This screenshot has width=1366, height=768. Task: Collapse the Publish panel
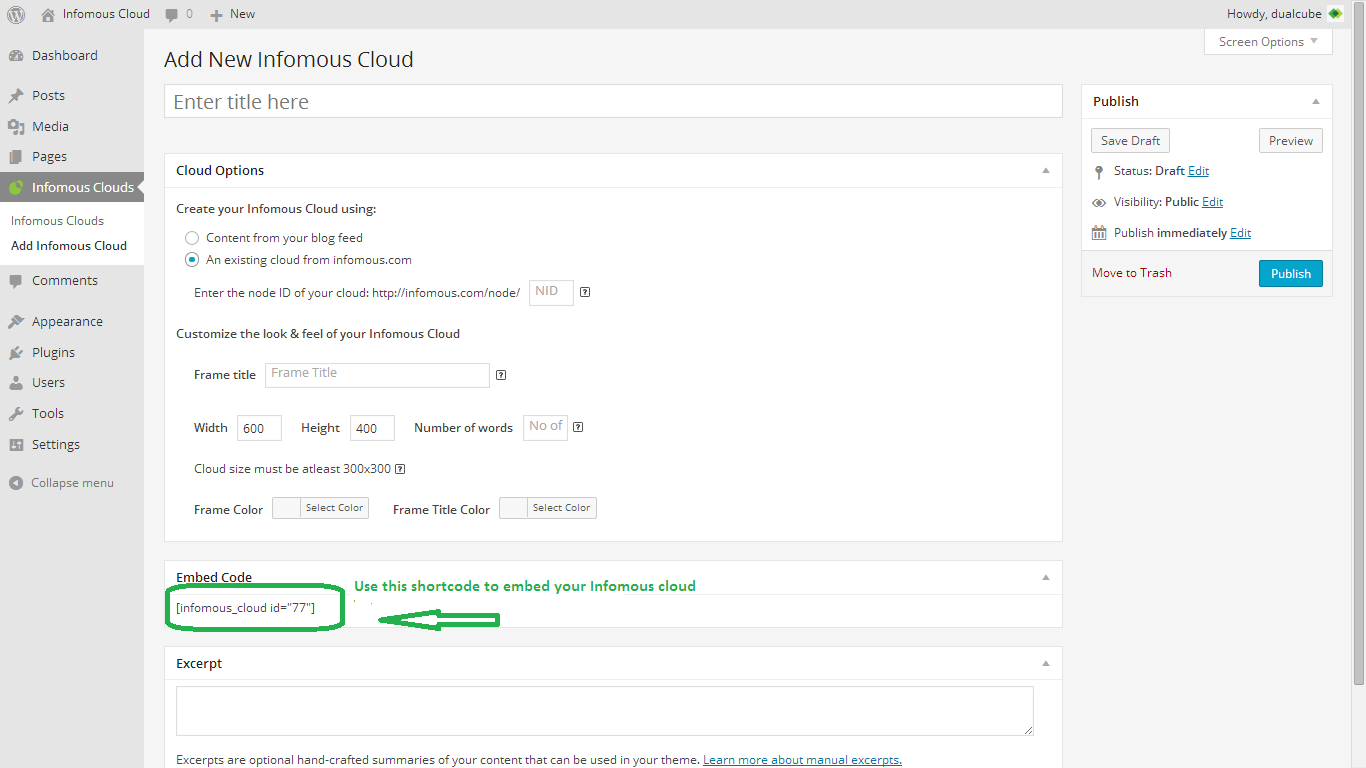pos(1315,102)
